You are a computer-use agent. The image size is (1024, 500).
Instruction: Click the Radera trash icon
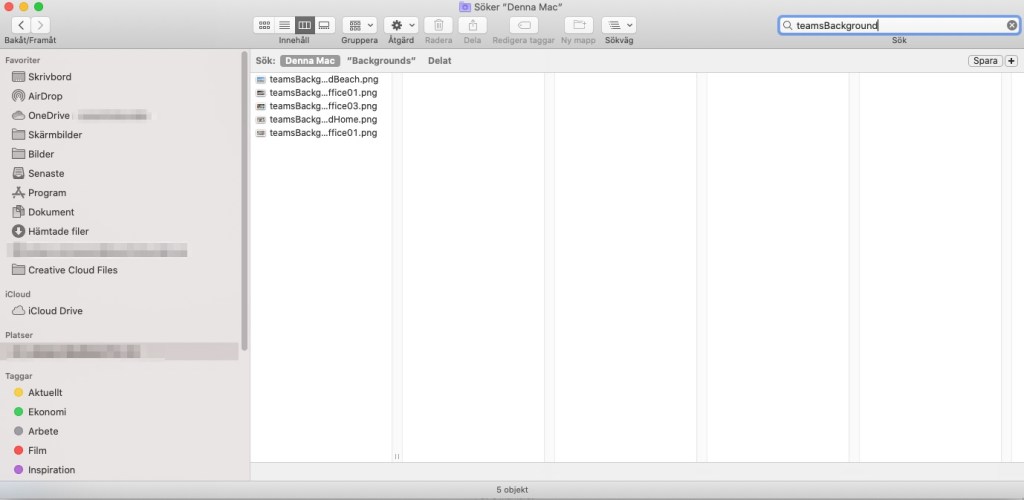click(x=437, y=25)
